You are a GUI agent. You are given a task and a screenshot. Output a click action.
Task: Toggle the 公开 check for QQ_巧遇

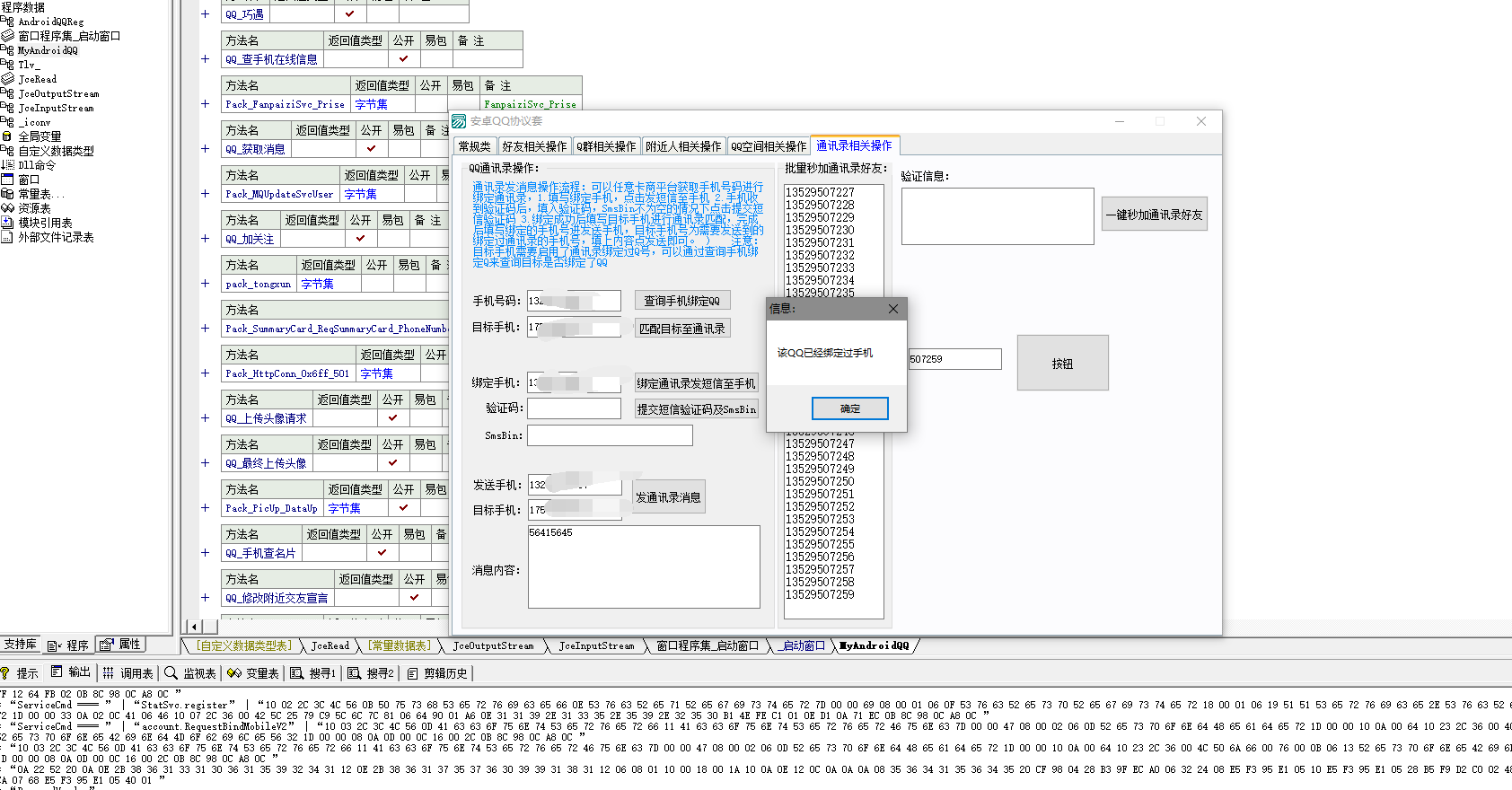pyautogui.click(x=349, y=13)
